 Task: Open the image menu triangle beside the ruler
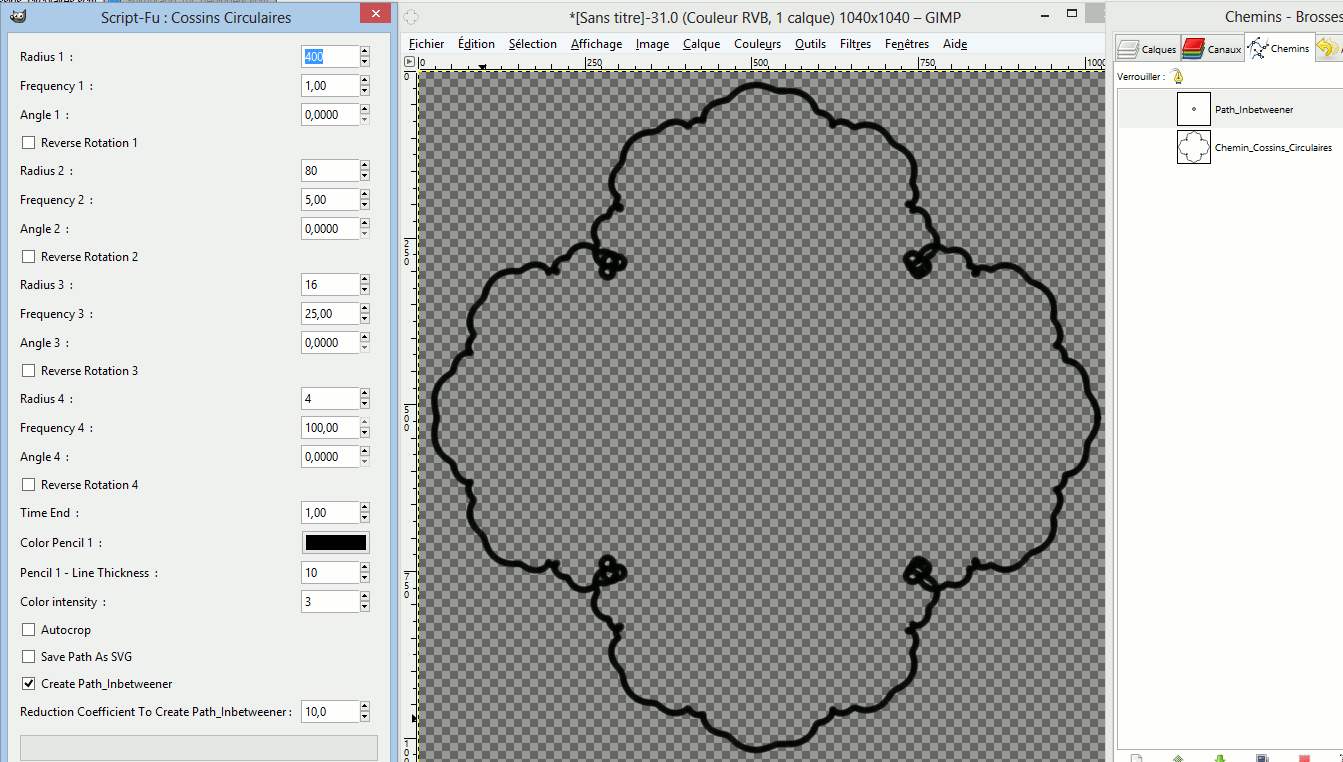pyautogui.click(x=408, y=62)
